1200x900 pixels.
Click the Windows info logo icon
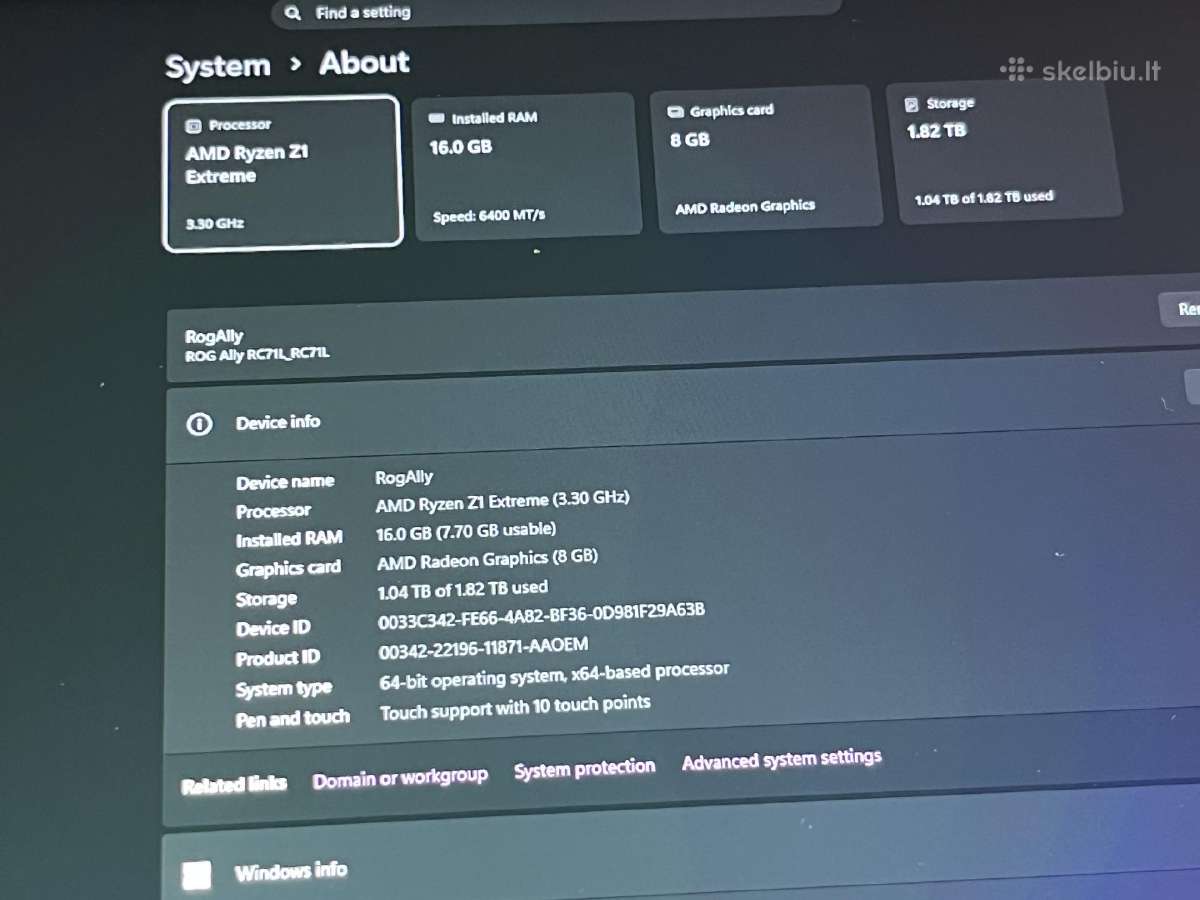click(197, 875)
